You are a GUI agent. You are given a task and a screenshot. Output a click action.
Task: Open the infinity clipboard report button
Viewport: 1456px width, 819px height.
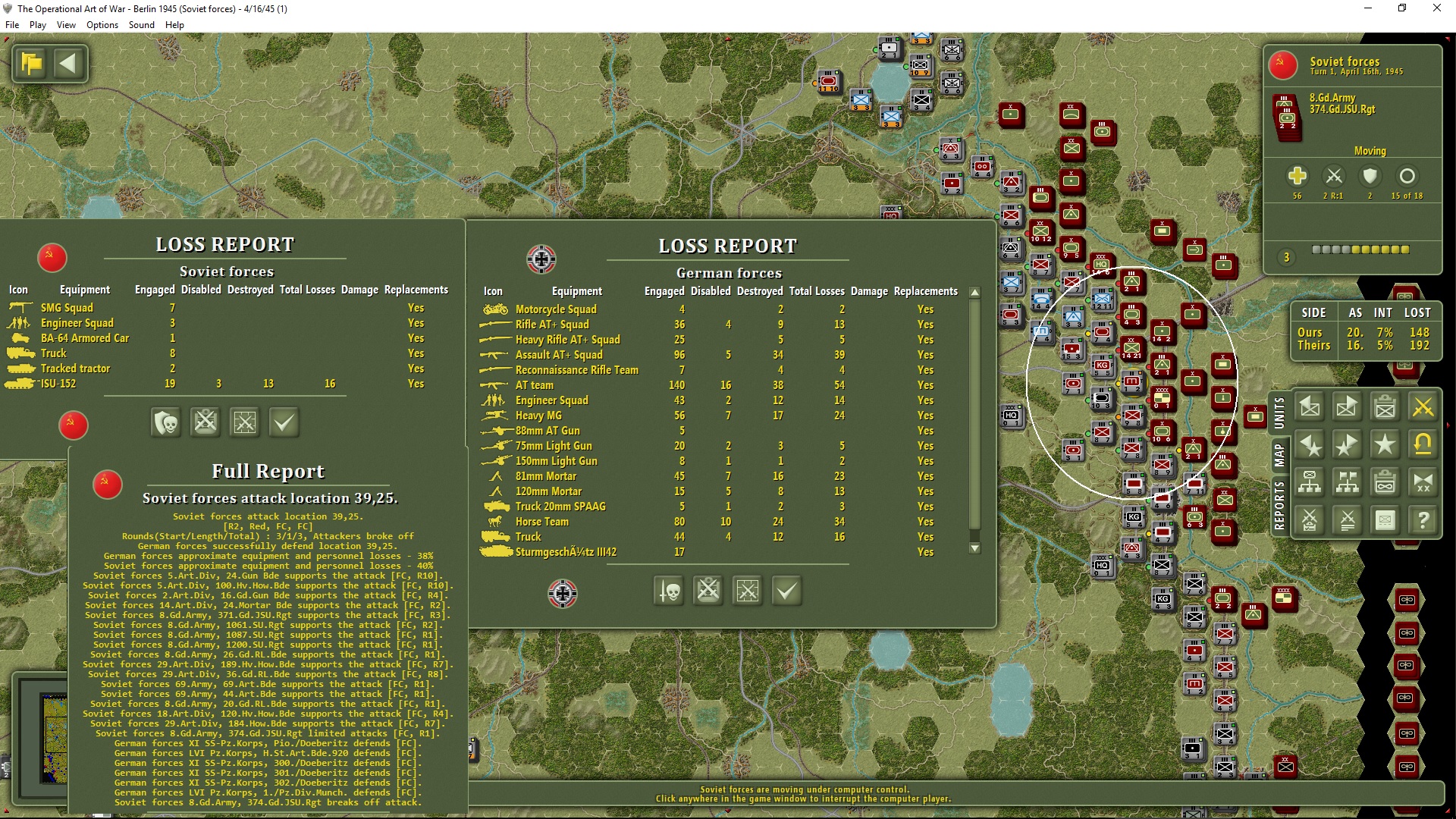click(1385, 482)
